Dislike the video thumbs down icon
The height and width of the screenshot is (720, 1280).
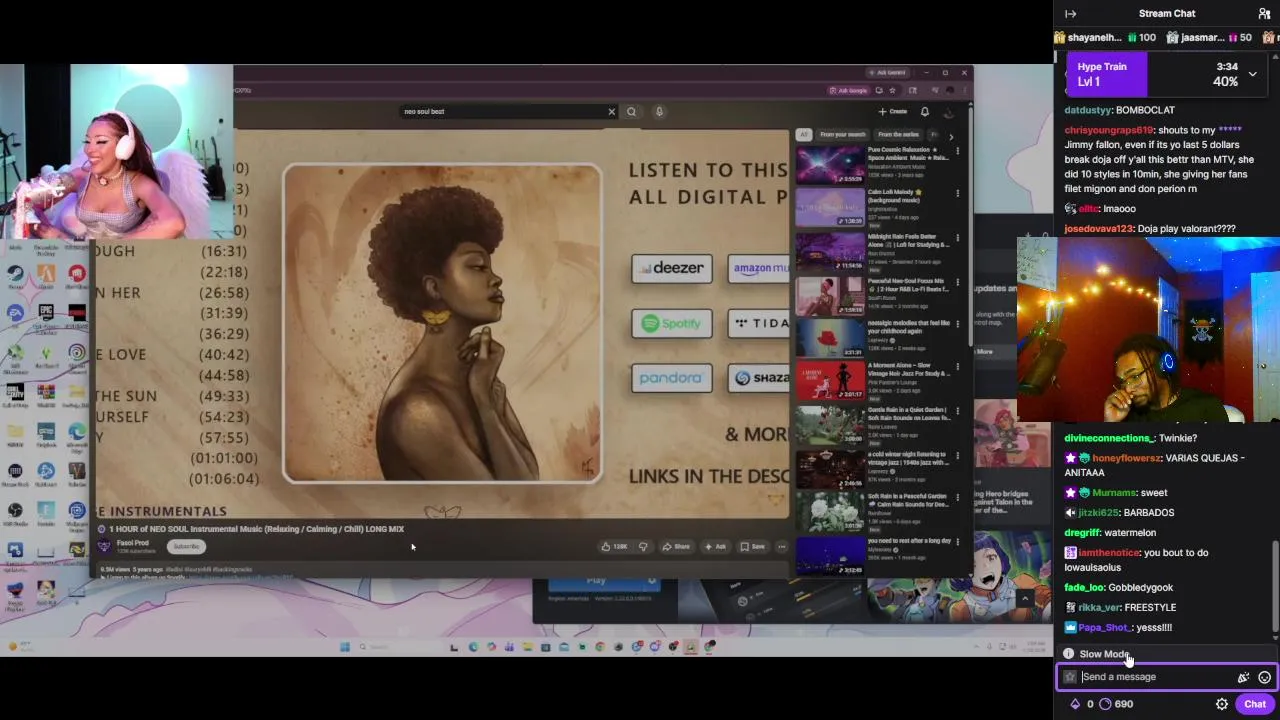[643, 547]
